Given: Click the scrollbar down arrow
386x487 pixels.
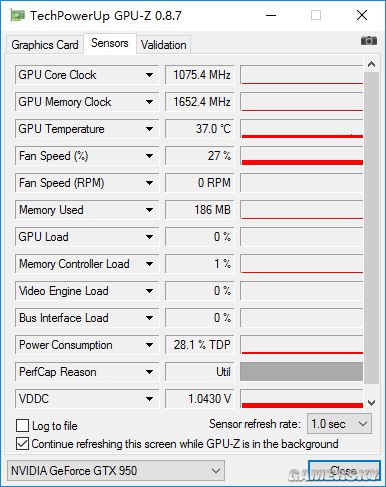Looking at the screenshot, I should click(371, 403).
